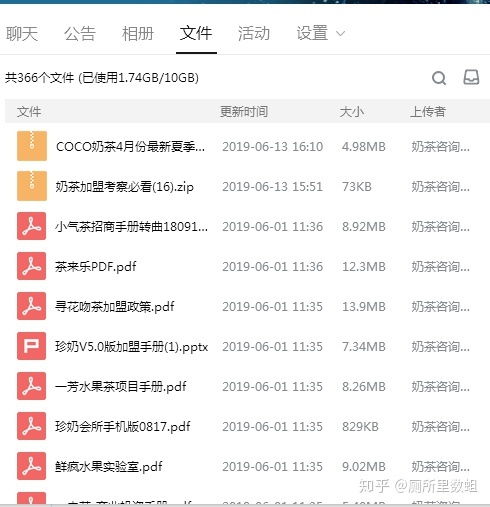
Task: Open file 珍奶V5.0版加盟手册(1).pptx
Action: click(132, 347)
